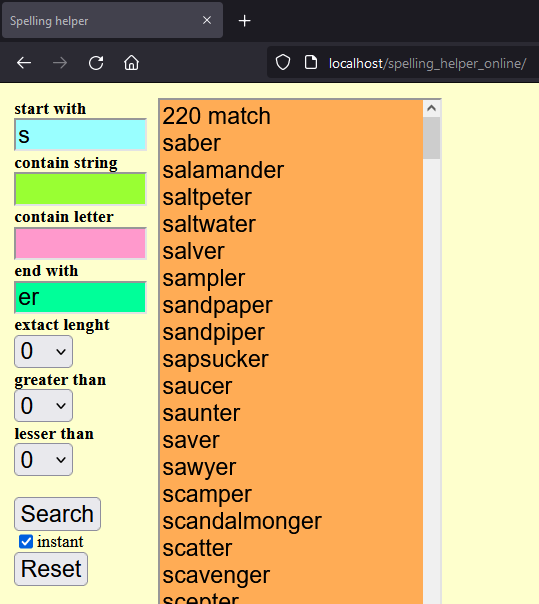Open a new tab with the plus icon
This screenshot has width=539, height=604.
245,20
